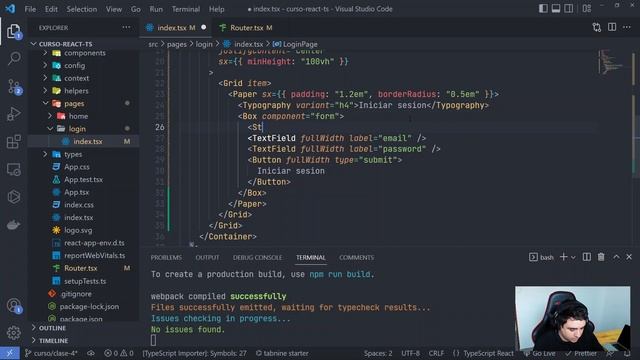
Task: Kill terminal with trash icon
Action: pyautogui.click(x=601, y=257)
